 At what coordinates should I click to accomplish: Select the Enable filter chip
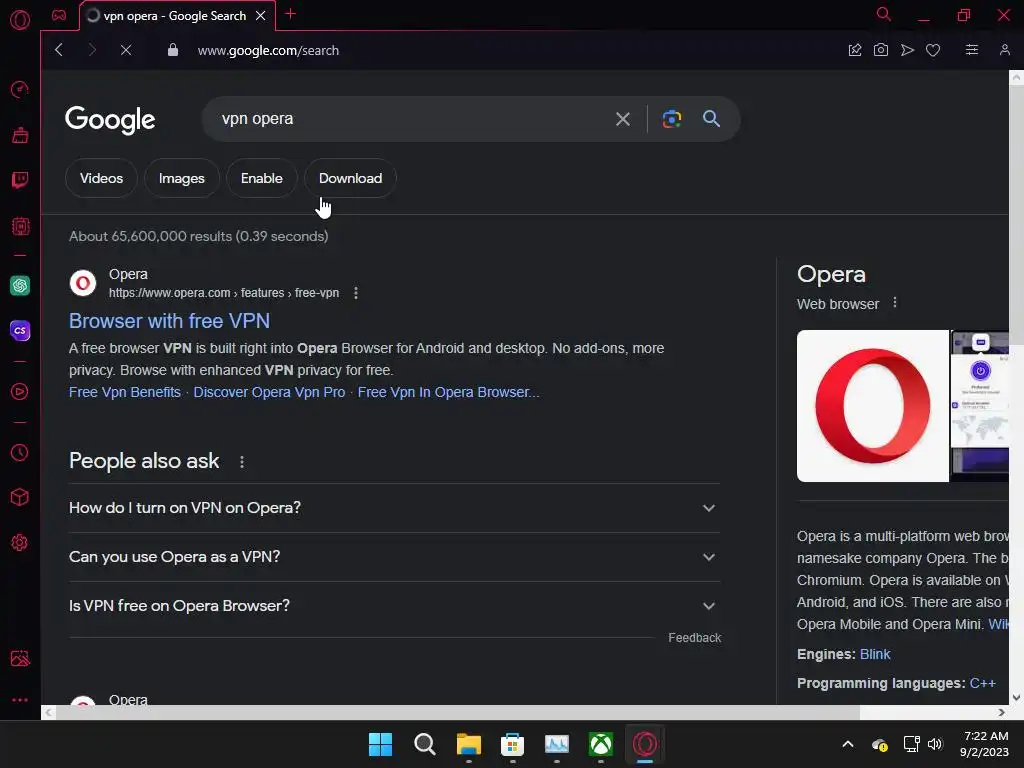click(x=261, y=178)
